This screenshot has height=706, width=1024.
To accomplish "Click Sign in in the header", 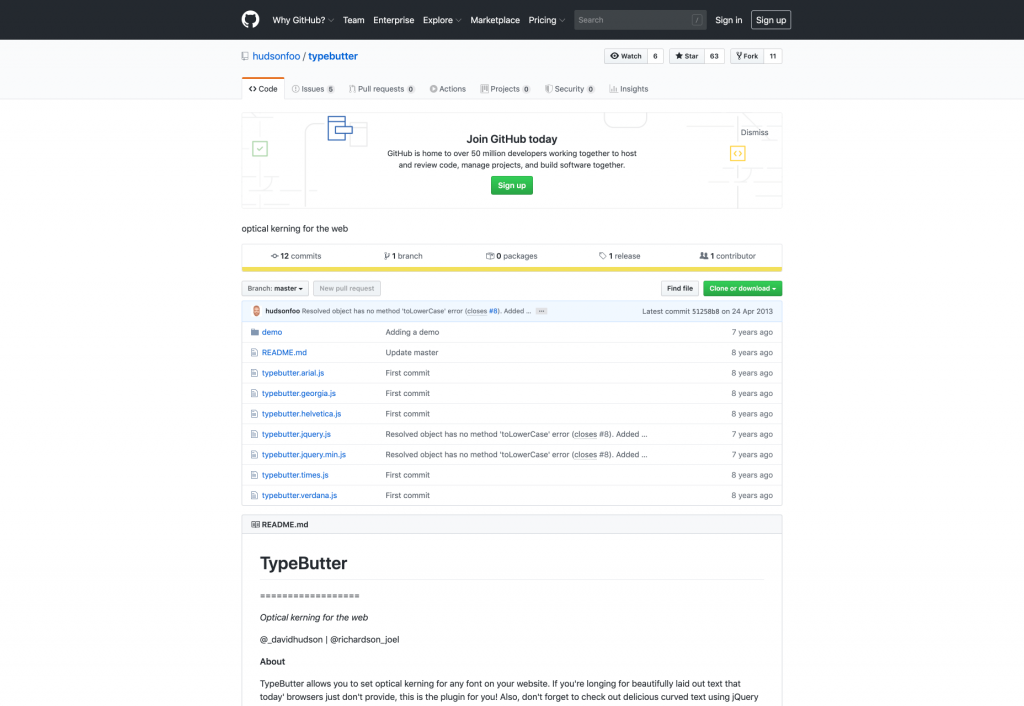I will pyautogui.click(x=728, y=20).
